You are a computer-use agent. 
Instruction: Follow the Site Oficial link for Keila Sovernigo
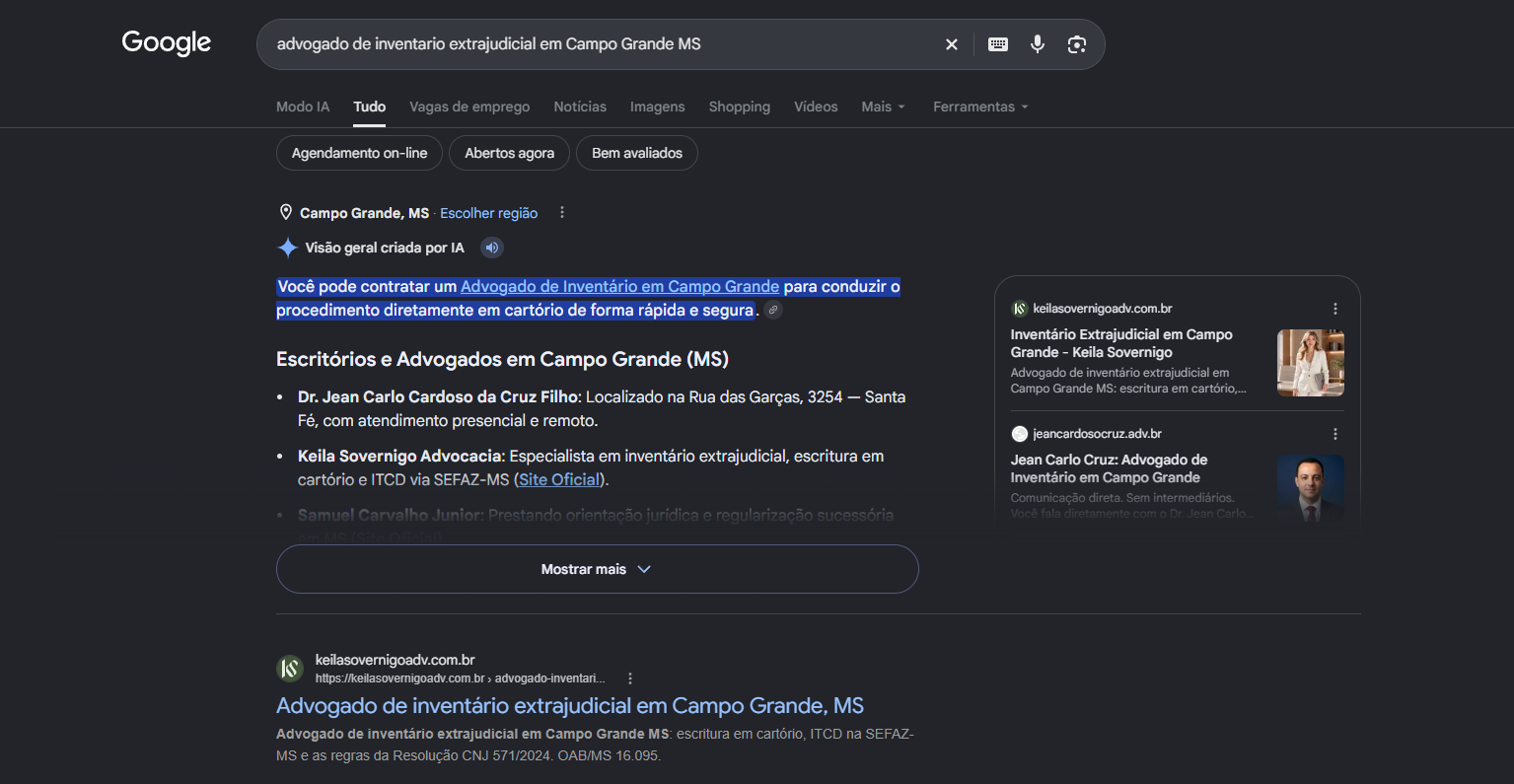[559, 480]
